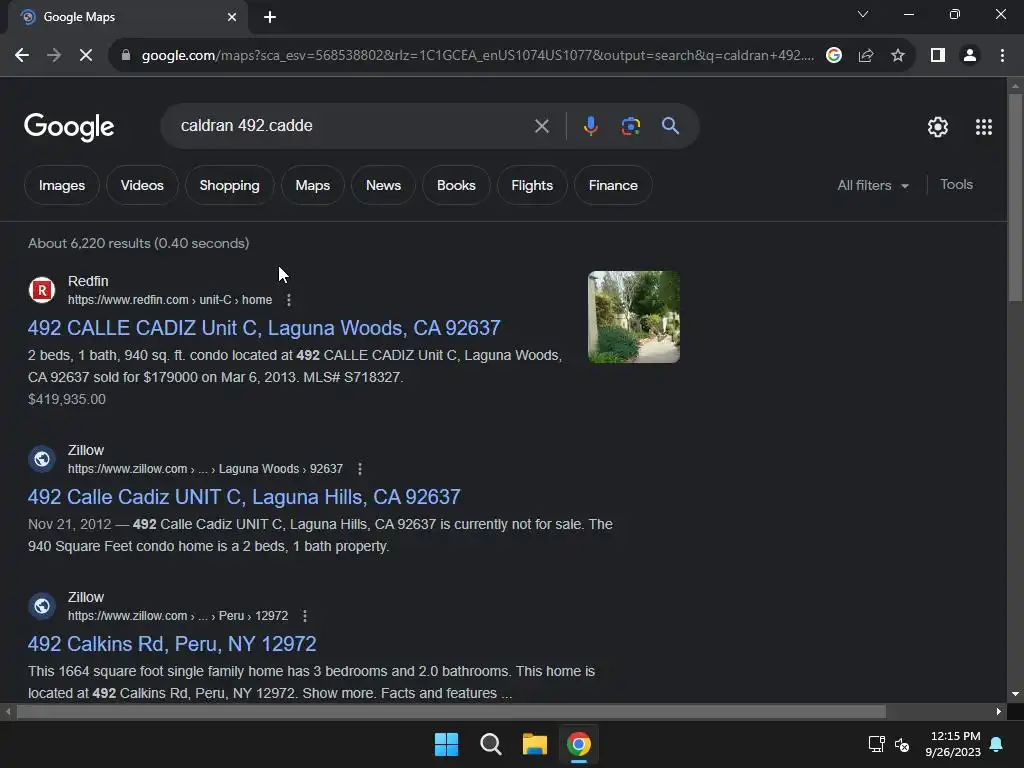
Task: Open the Windows Start menu
Action: (447, 744)
